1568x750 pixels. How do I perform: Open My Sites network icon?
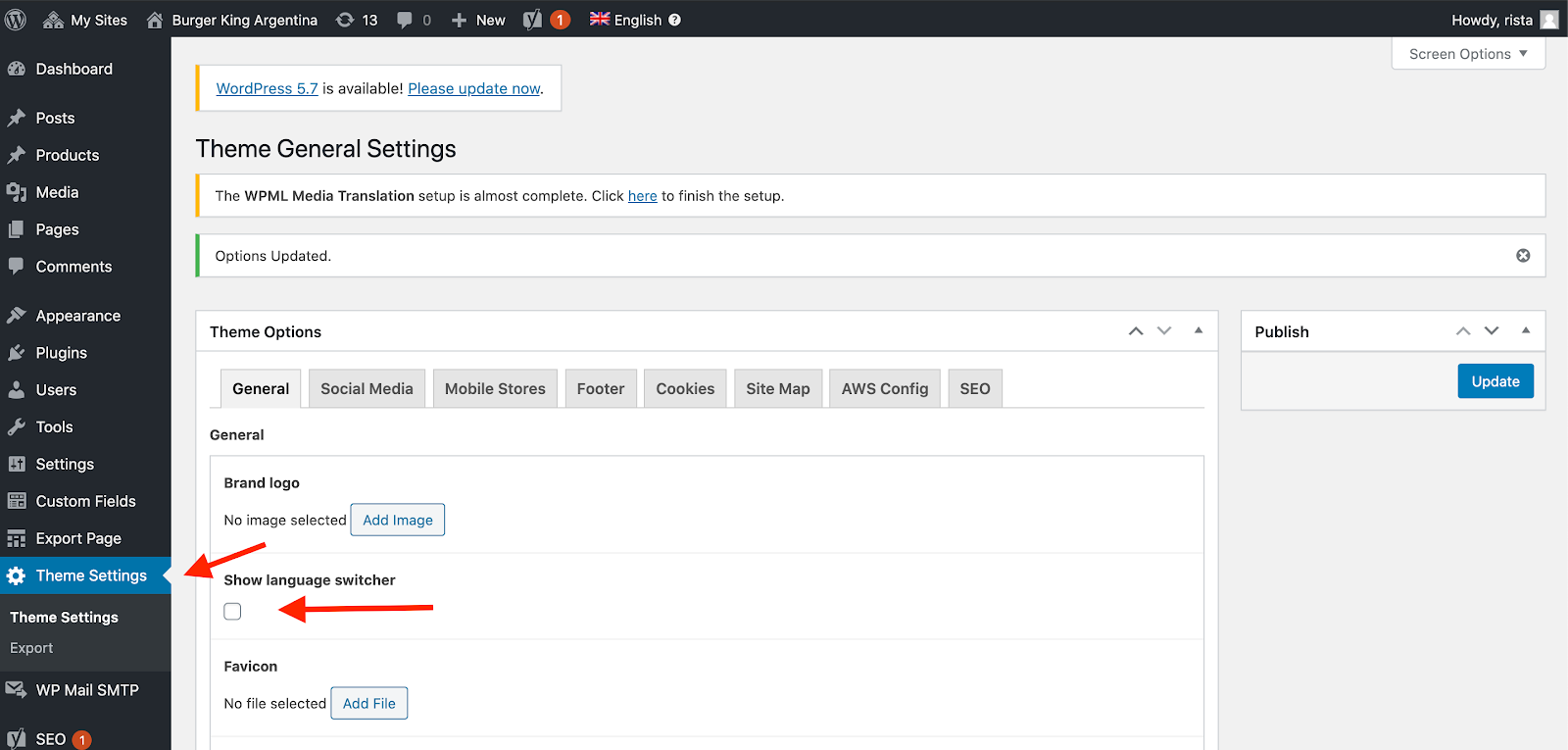(54, 20)
